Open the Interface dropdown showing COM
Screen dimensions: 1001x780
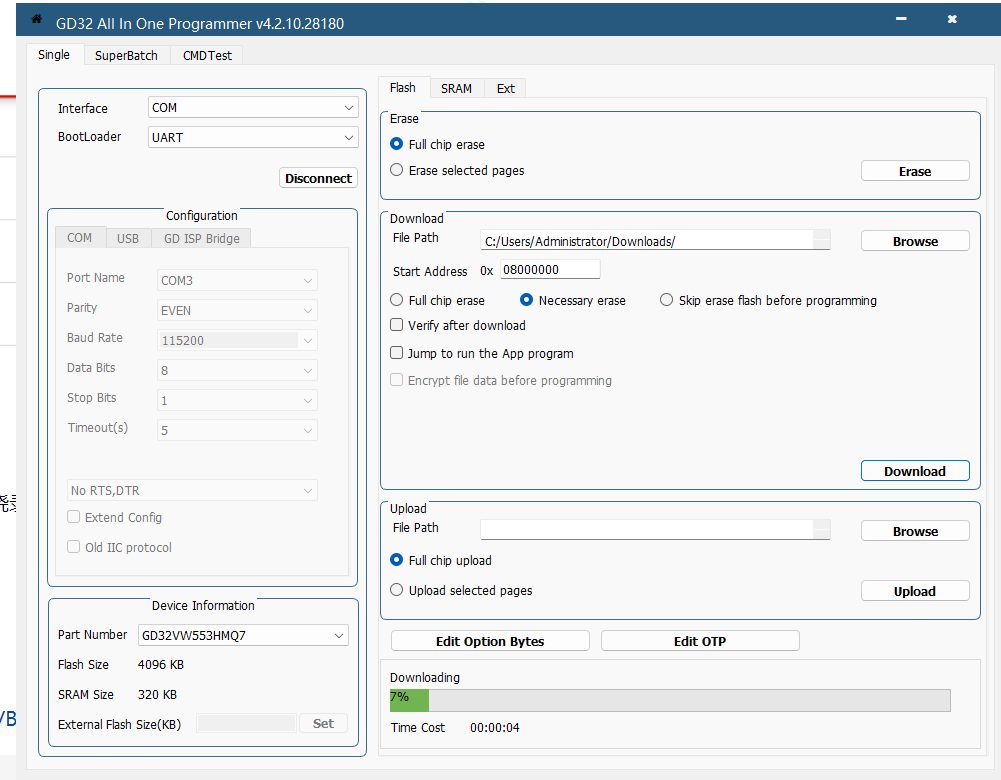point(253,108)
